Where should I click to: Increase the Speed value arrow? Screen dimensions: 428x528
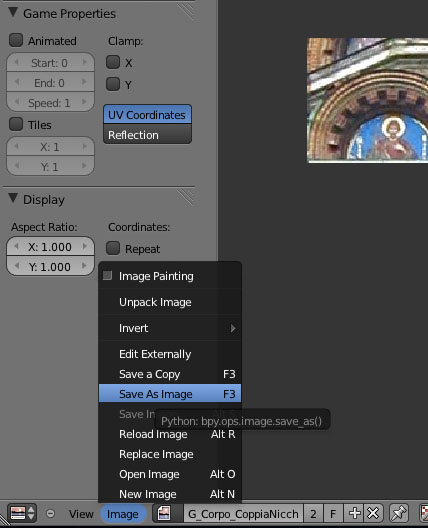[85, 102]
